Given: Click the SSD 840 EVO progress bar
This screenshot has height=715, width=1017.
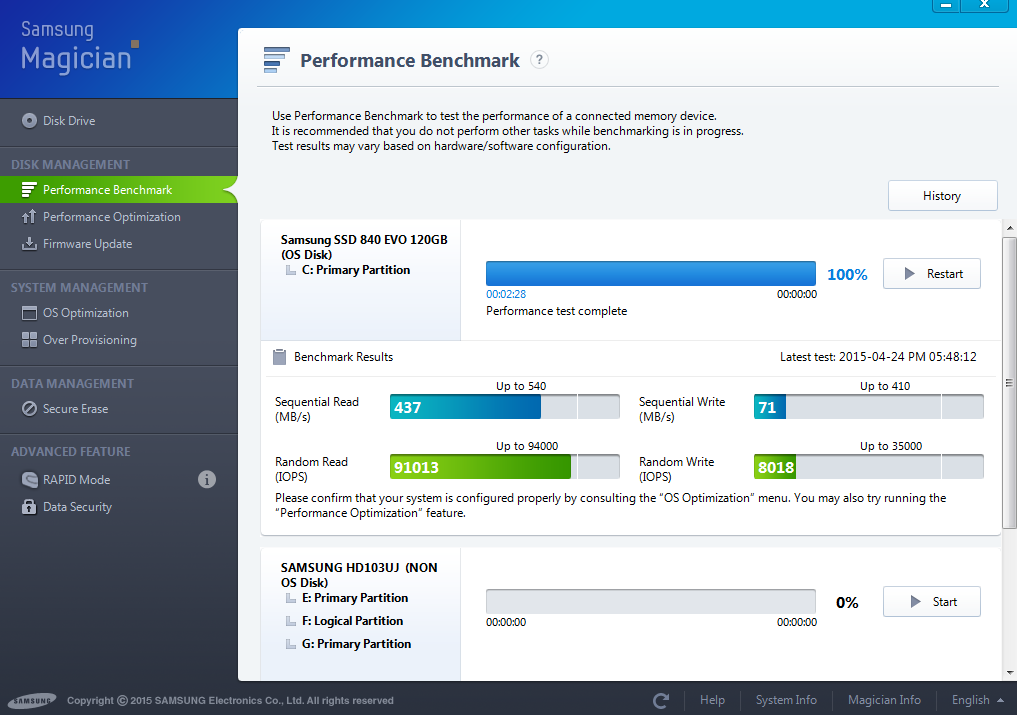Looking at the screenshot, I should tap(651, 274).
